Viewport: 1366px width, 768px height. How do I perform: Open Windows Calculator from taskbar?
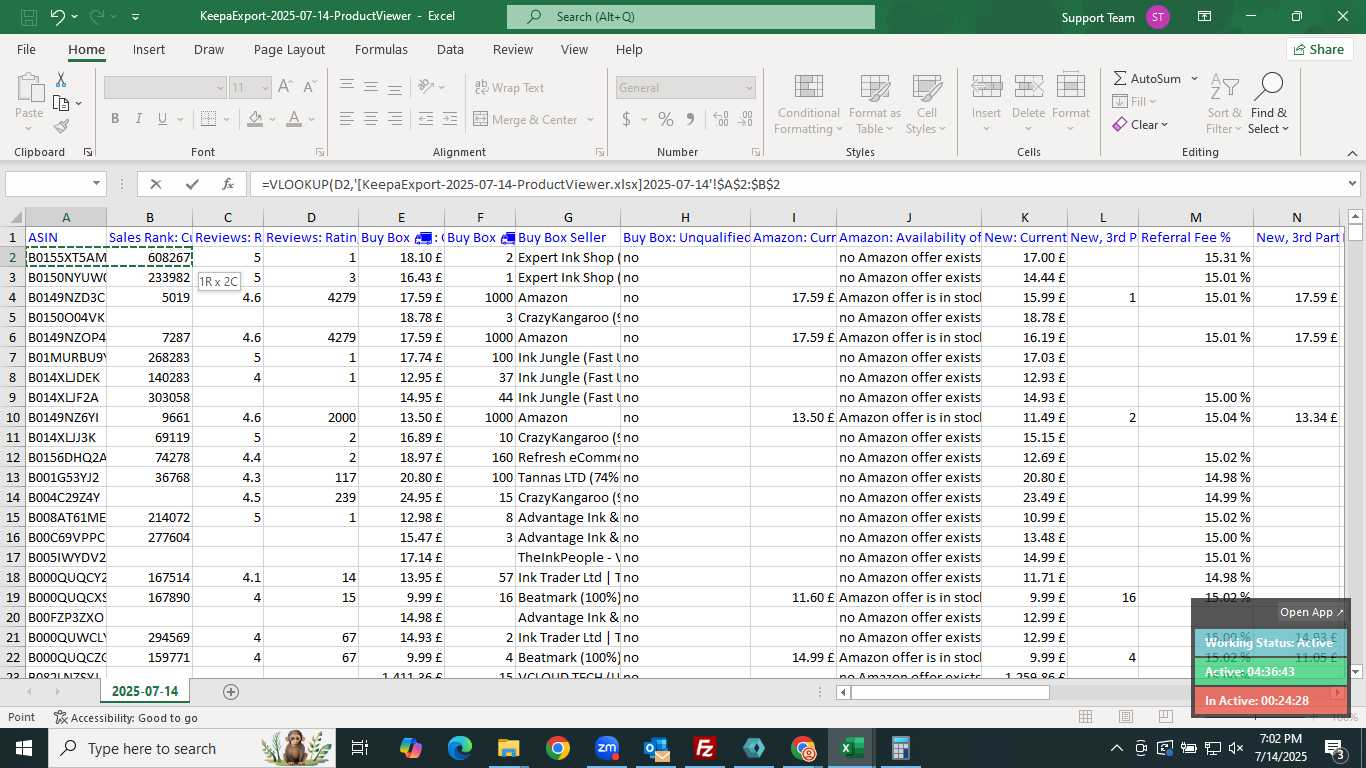point(901,748)
